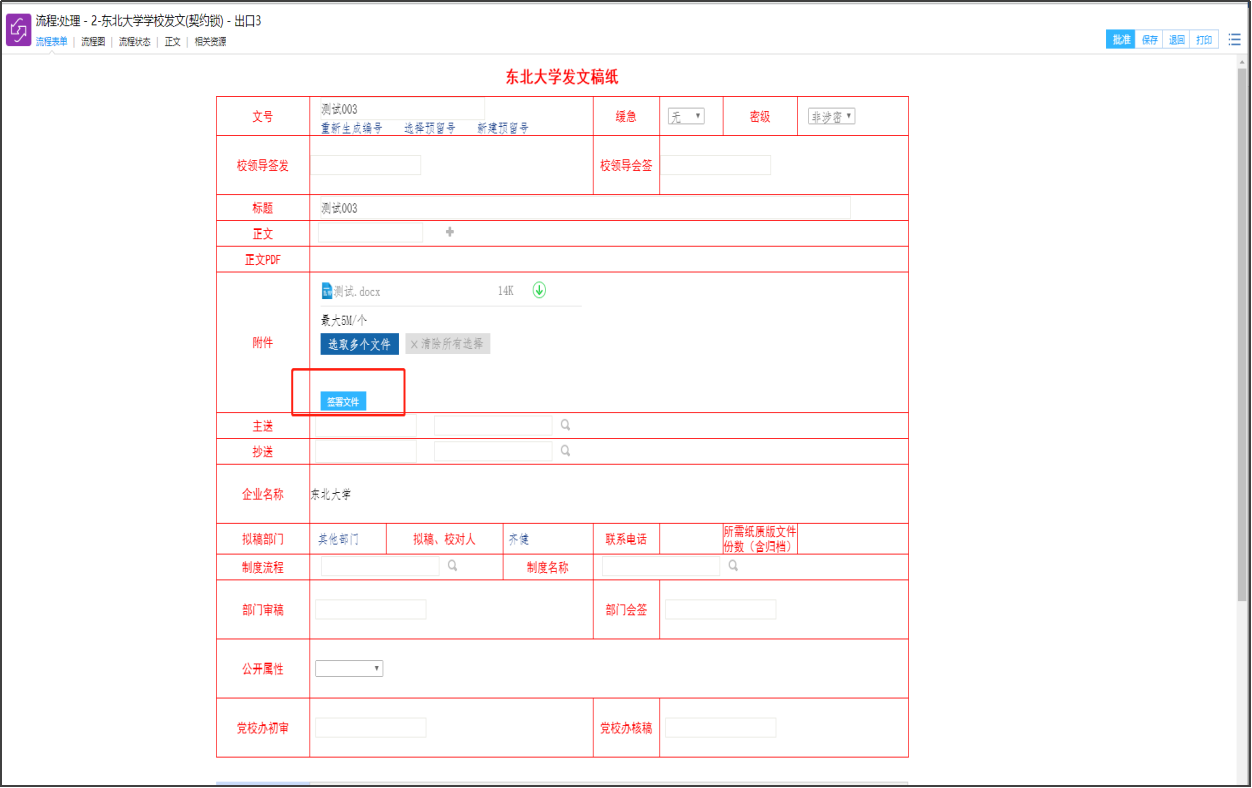Open the search magnifier in 抄送 row

pos(565,451)
